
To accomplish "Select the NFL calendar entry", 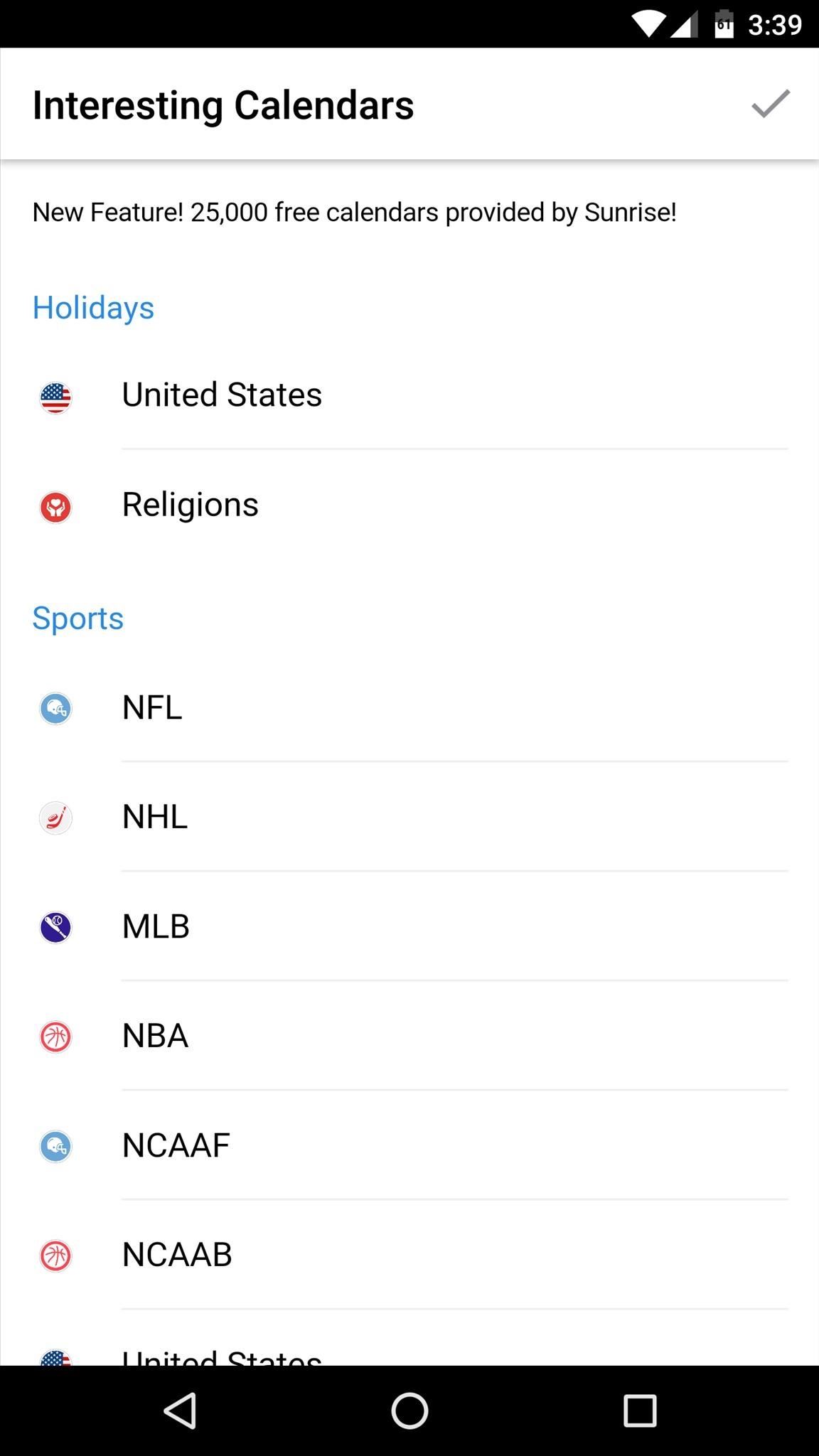I will [409, 708].
